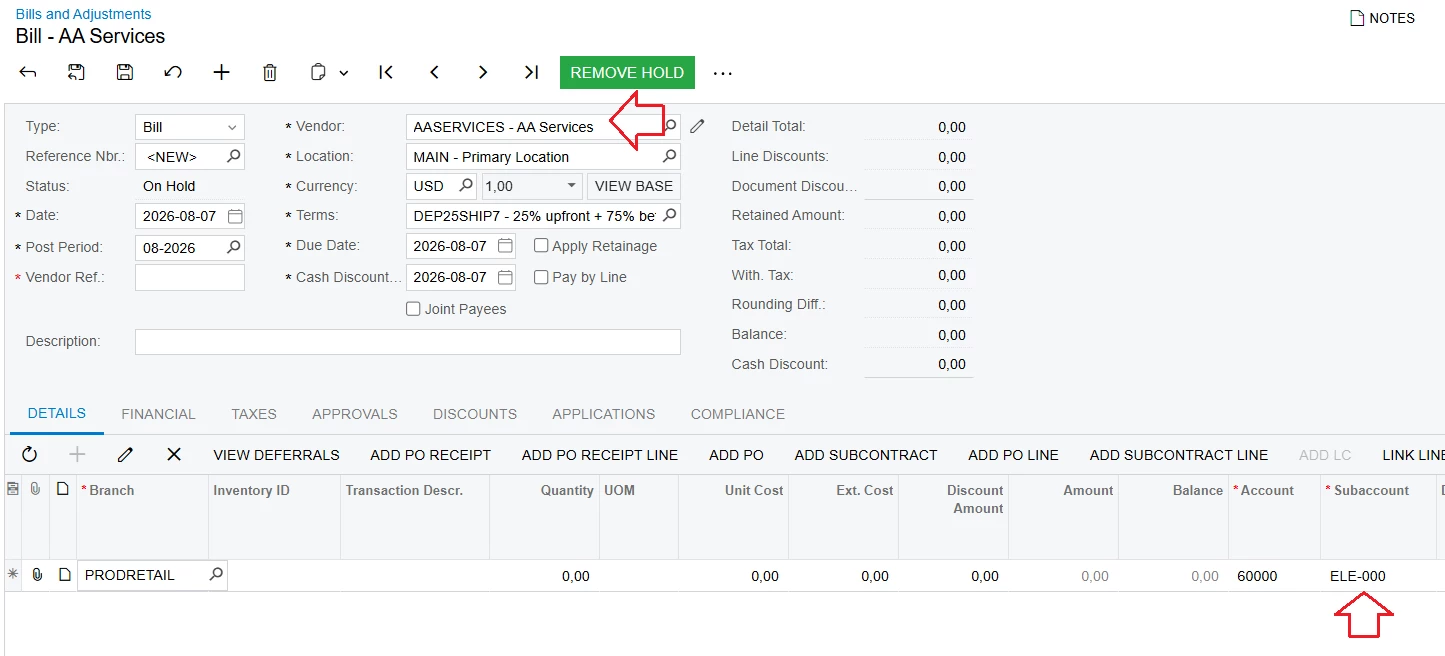Click ADD PO RECEIPT LINE
This screenshot has height=656, width=1445.
click(x=600, y=455)
